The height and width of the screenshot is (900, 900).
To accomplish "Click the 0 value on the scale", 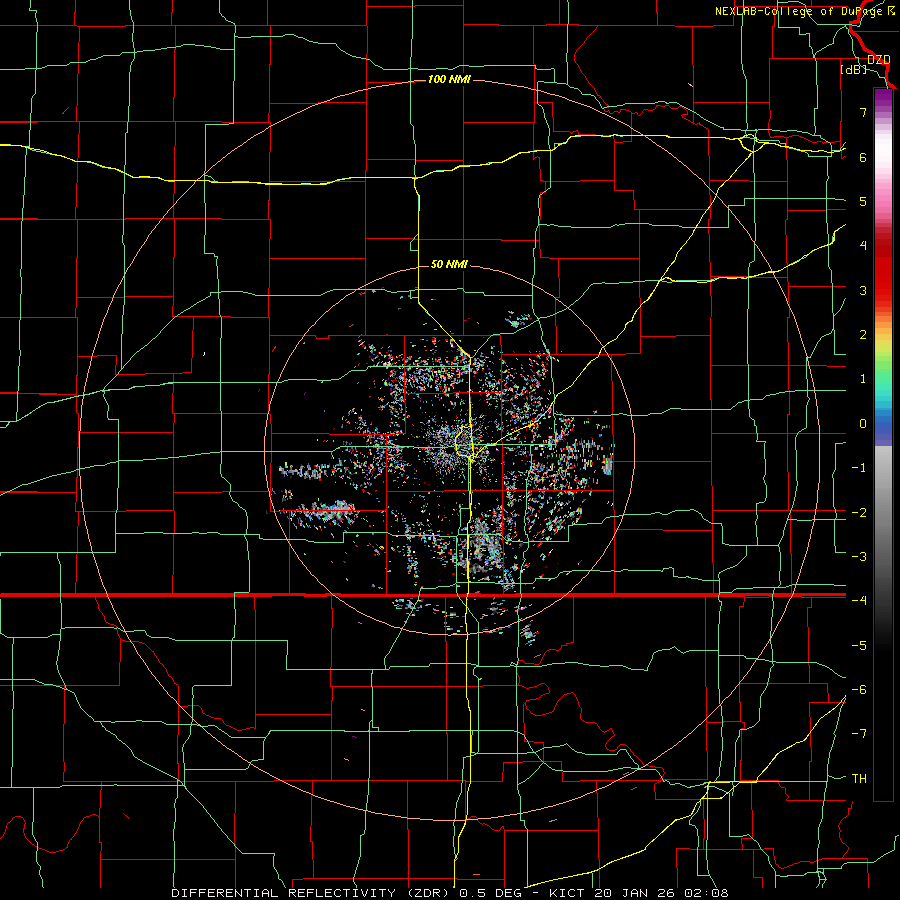I will (863, 424).
